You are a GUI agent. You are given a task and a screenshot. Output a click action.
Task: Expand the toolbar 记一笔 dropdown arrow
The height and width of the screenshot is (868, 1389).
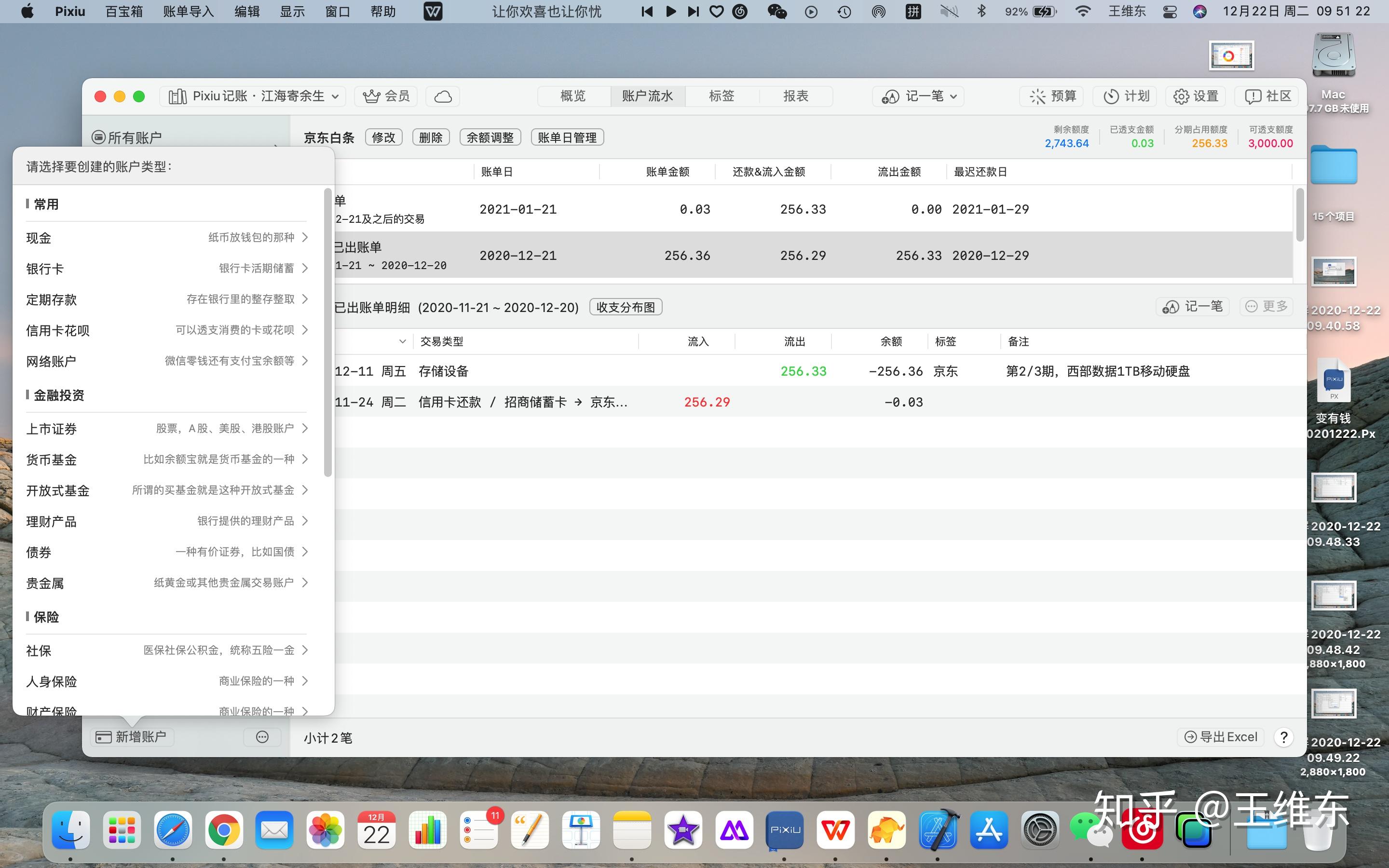953,96
